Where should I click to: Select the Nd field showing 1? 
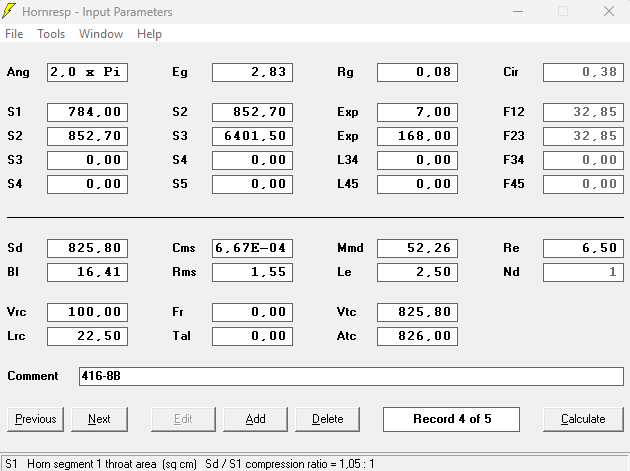click(x=583, y=272)
